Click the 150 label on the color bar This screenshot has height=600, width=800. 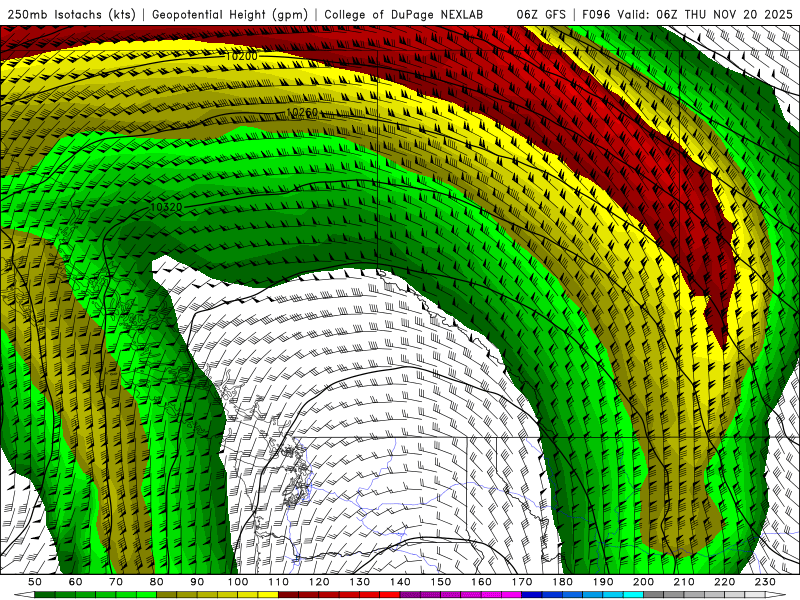pyautogui.click(x=441, y=582)
